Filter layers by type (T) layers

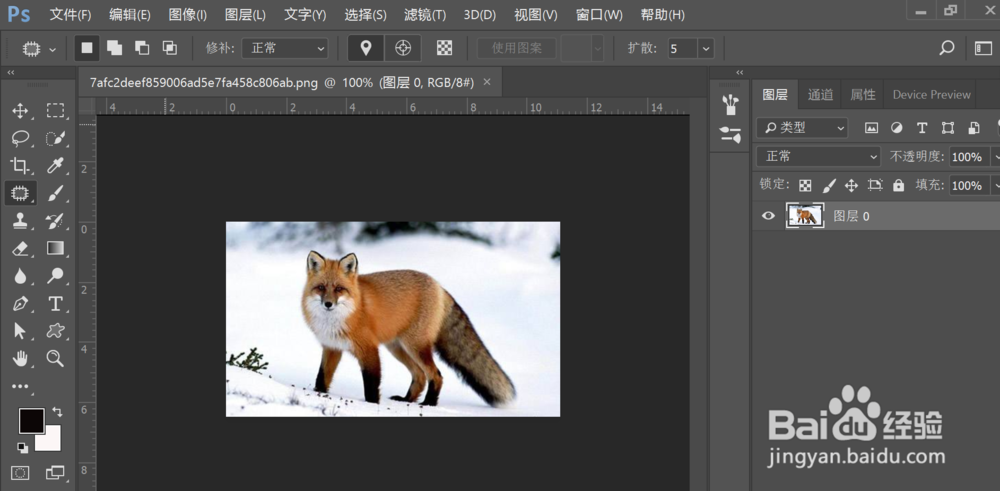[x=922, y=128]
